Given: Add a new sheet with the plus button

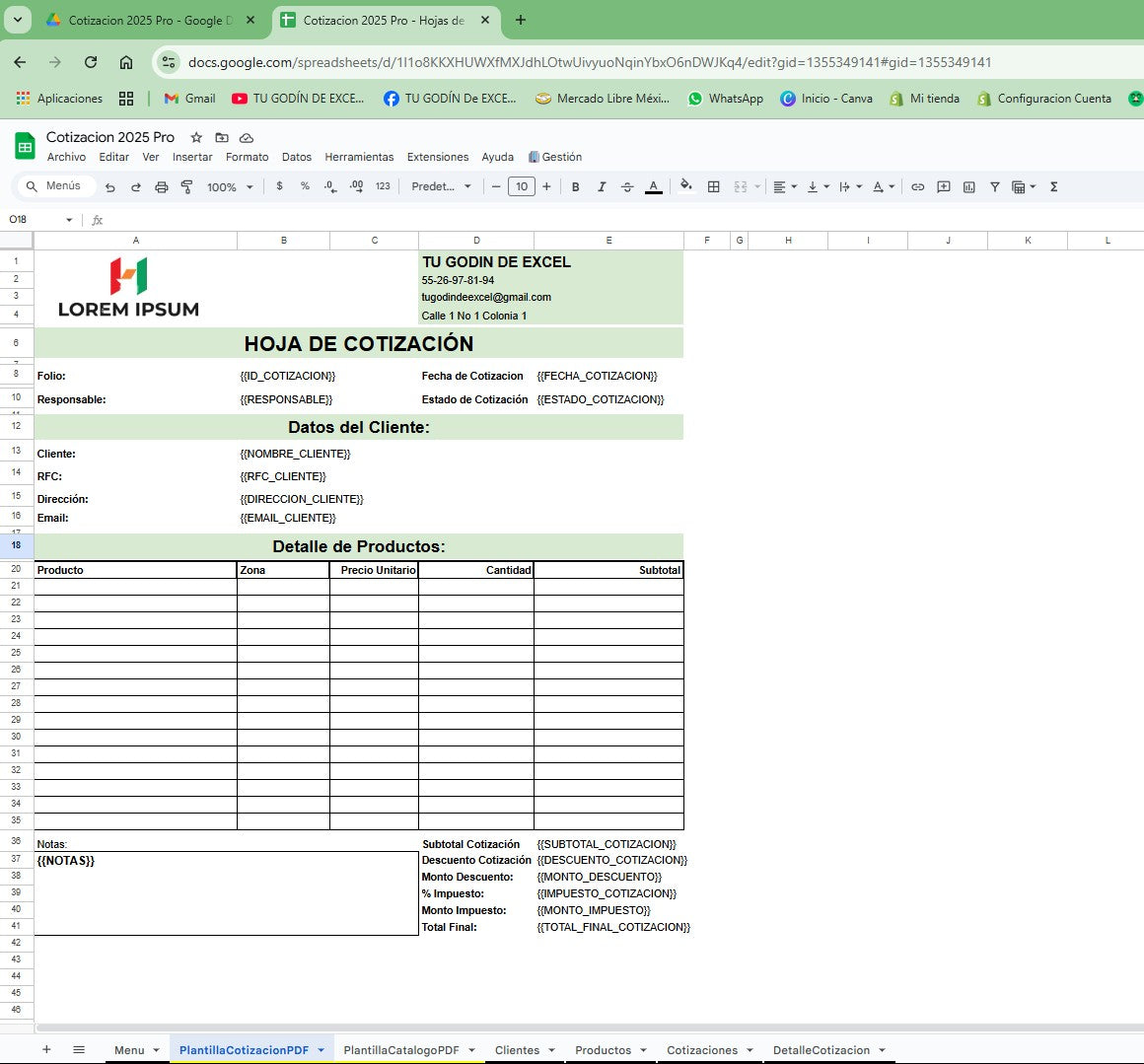Looking at the screenshot, I should click(x=46, y=1049).
